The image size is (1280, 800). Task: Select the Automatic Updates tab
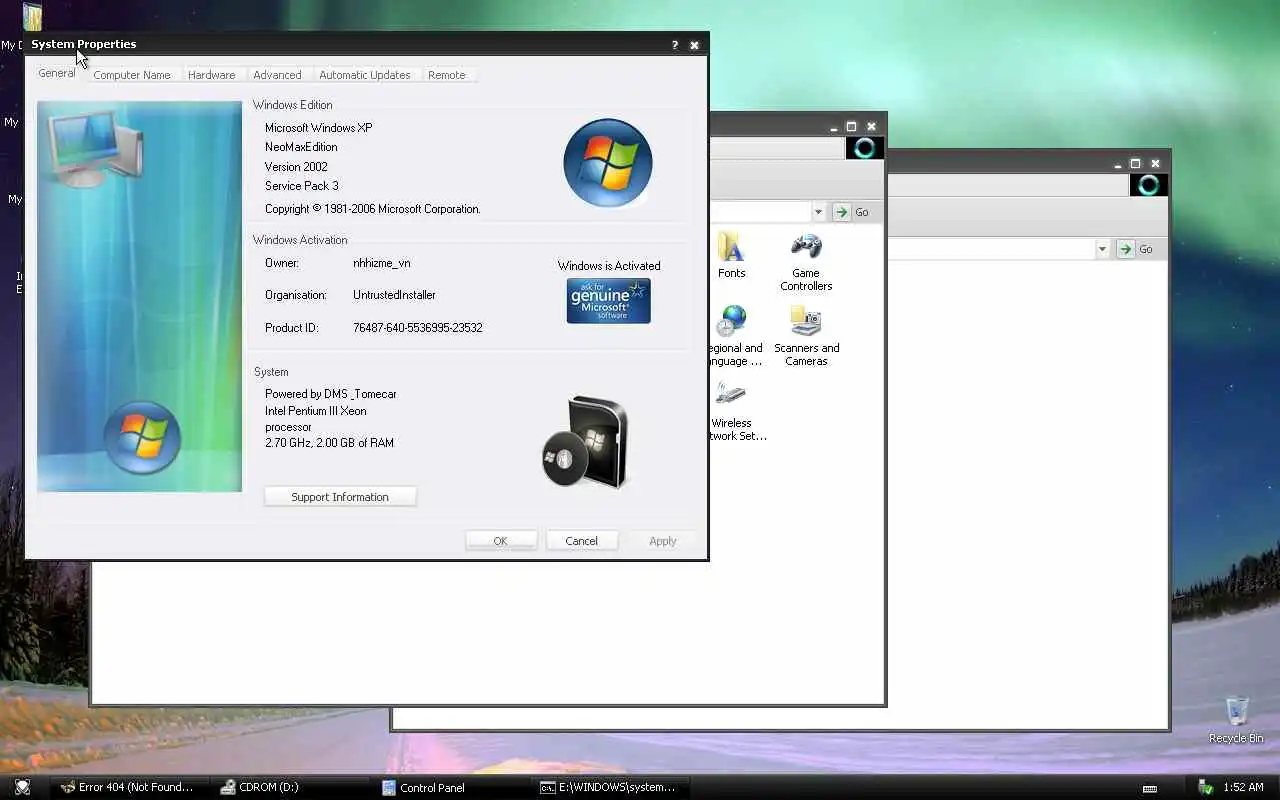pyautogui.click(x=365, y=75)
